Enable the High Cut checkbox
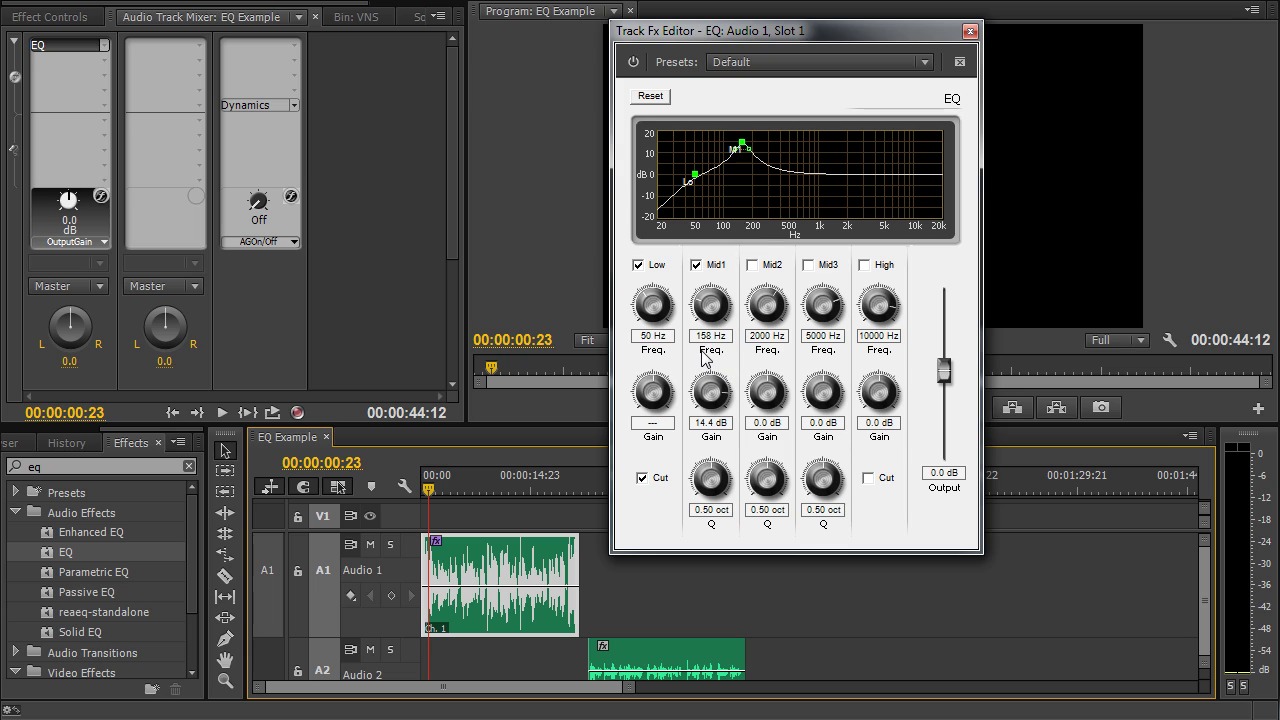The height and width of the screenshot is (720, 1280). pyautogui.click(x=868, y=478)
